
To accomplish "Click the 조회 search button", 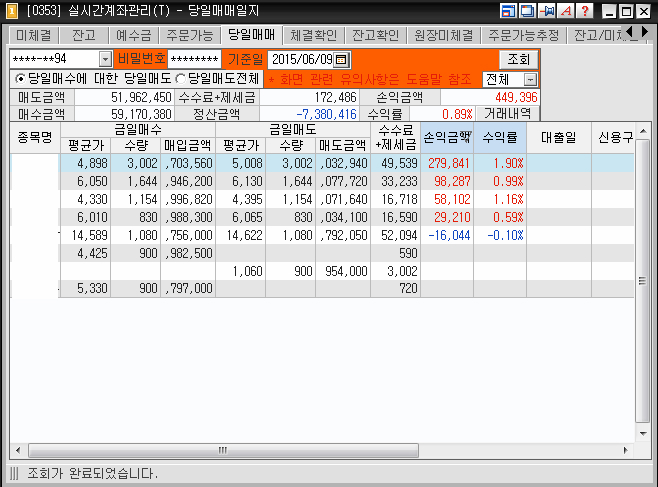I will (517, 60).
